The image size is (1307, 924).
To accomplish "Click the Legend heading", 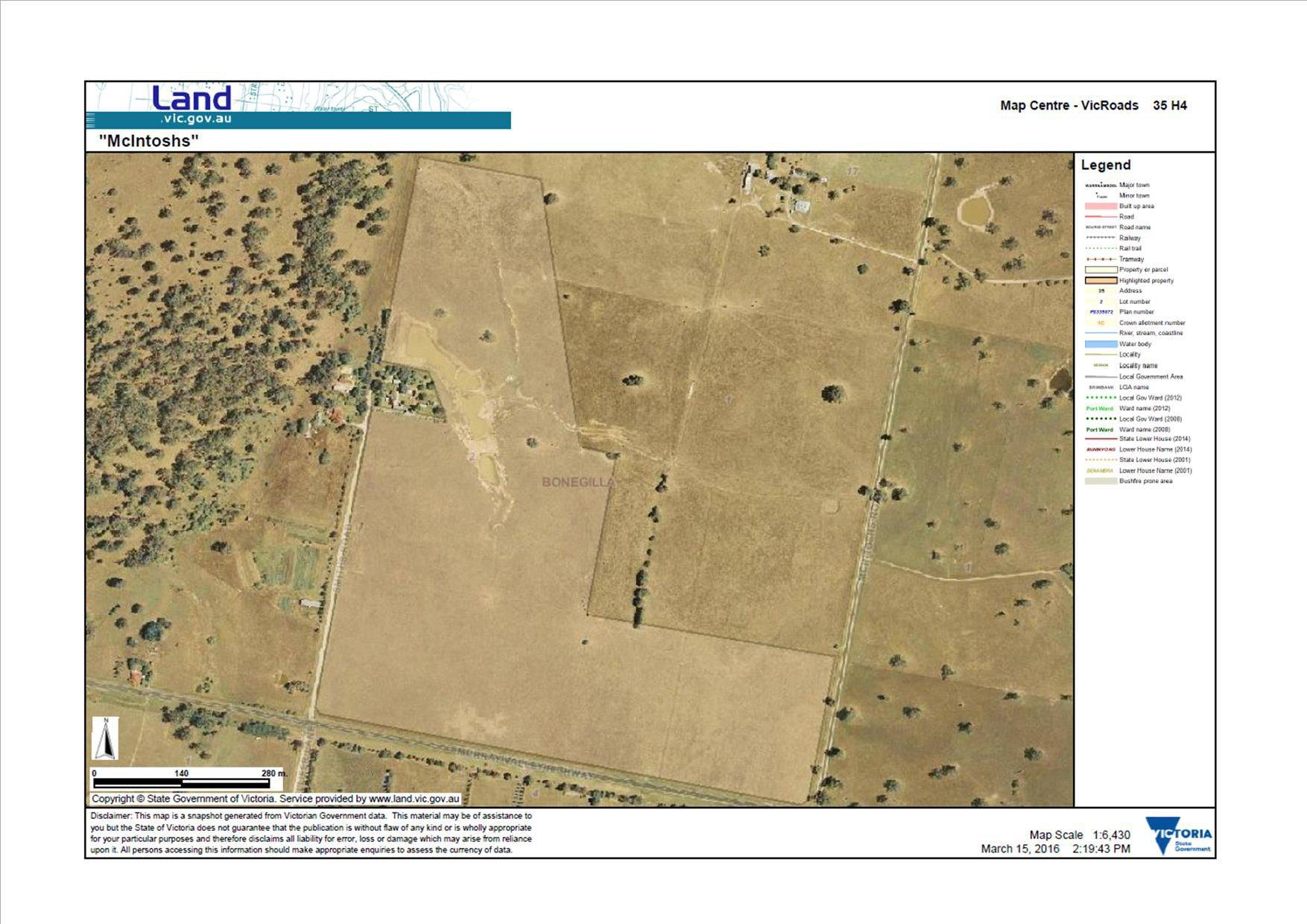I will click(1106, 165).
